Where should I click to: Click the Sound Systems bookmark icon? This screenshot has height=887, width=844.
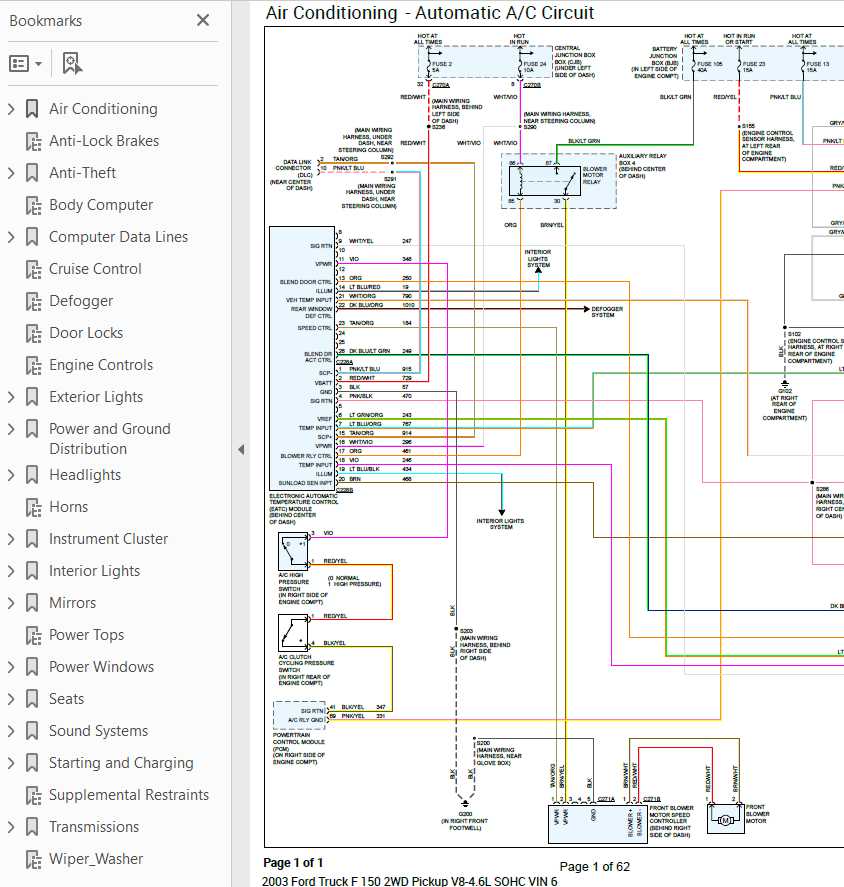[x=32, y=730]
